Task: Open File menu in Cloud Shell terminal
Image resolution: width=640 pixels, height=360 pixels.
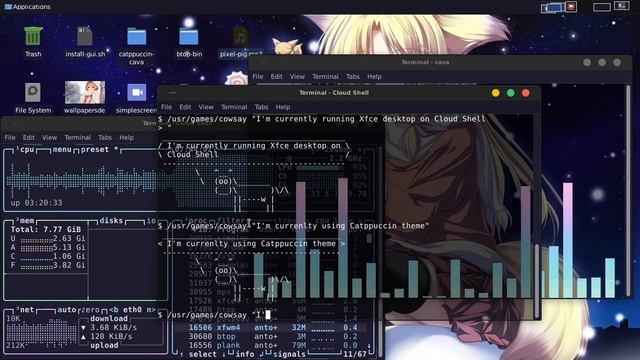Action: click(x=167, y=107)
